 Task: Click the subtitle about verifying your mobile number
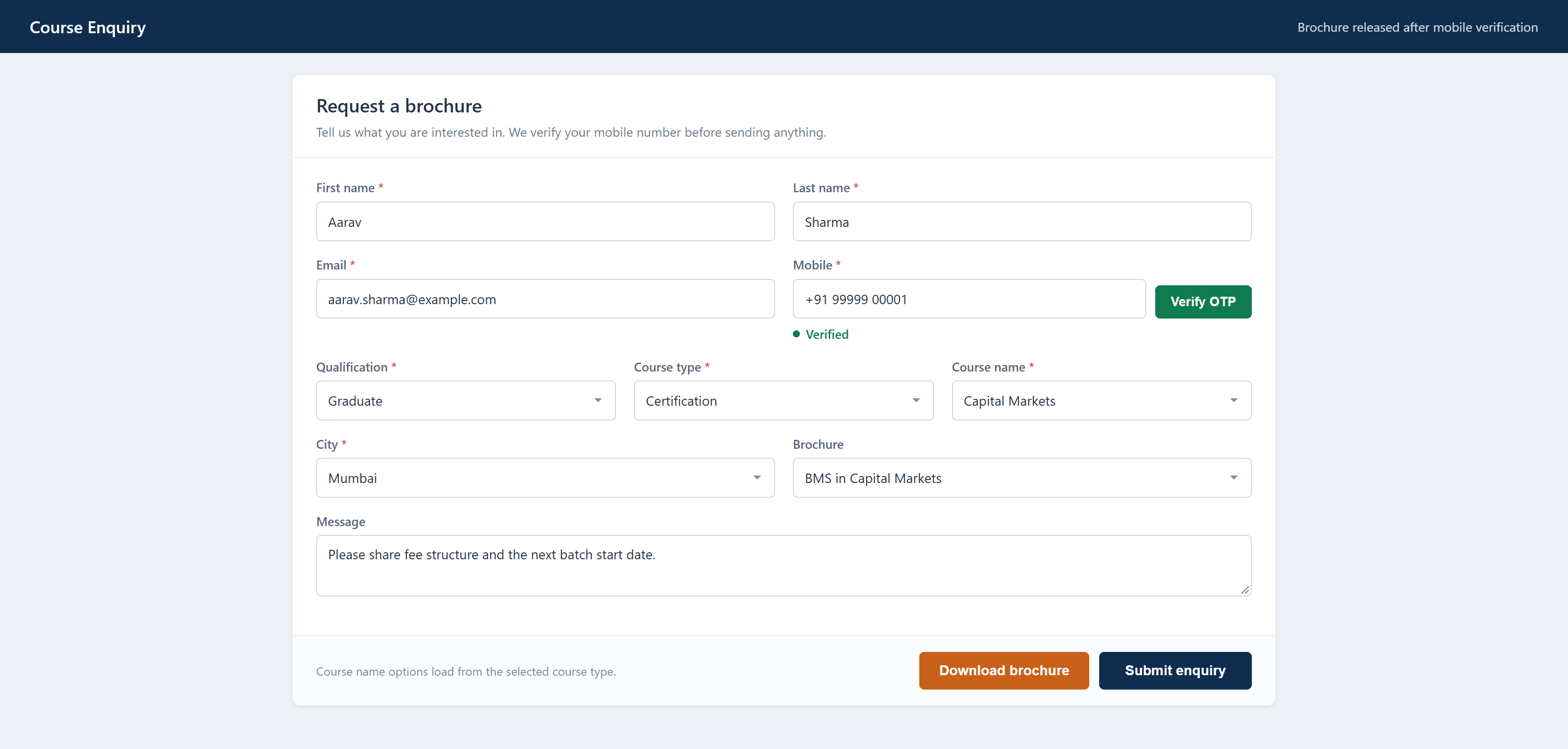(x=570, y=132)
